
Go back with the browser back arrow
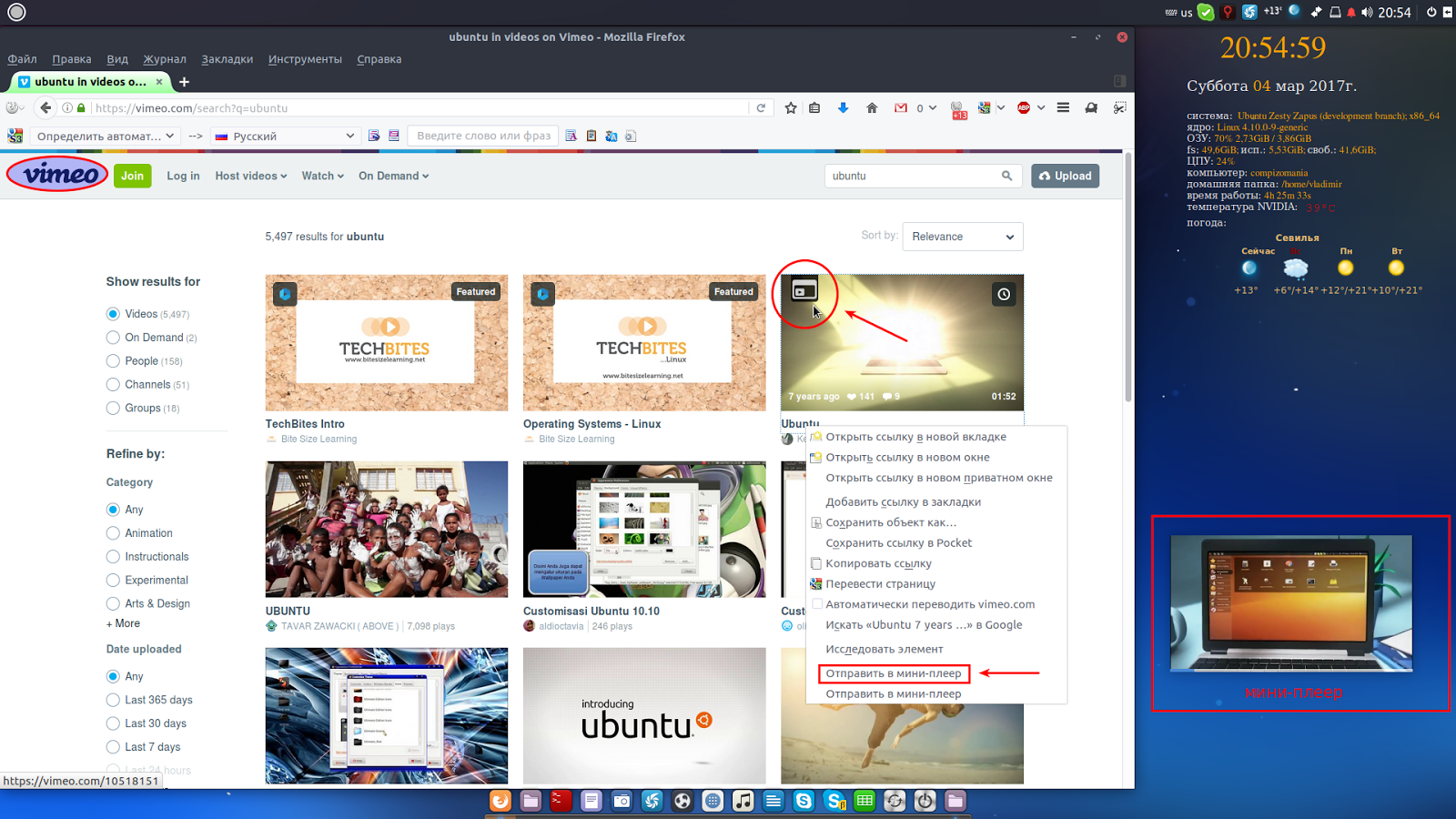pos(45,107)
